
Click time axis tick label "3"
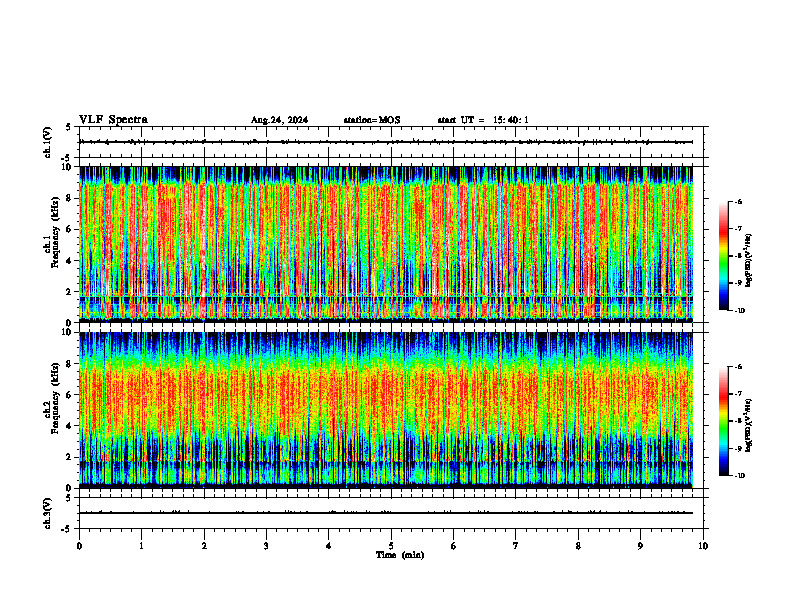(x=266, y=546)
